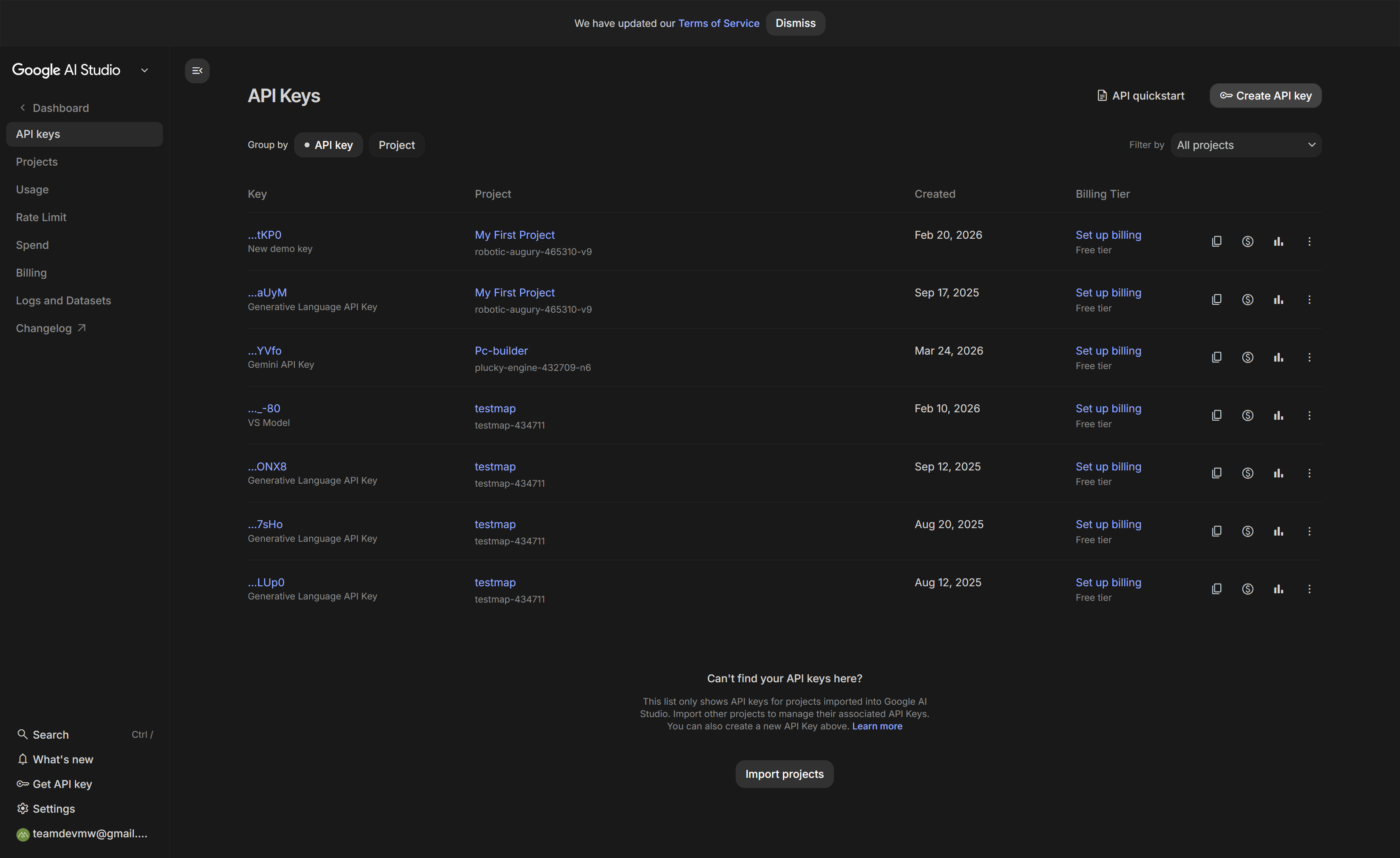
Task: View usage chart for ...YVfo key
Action: (1278, 357)
